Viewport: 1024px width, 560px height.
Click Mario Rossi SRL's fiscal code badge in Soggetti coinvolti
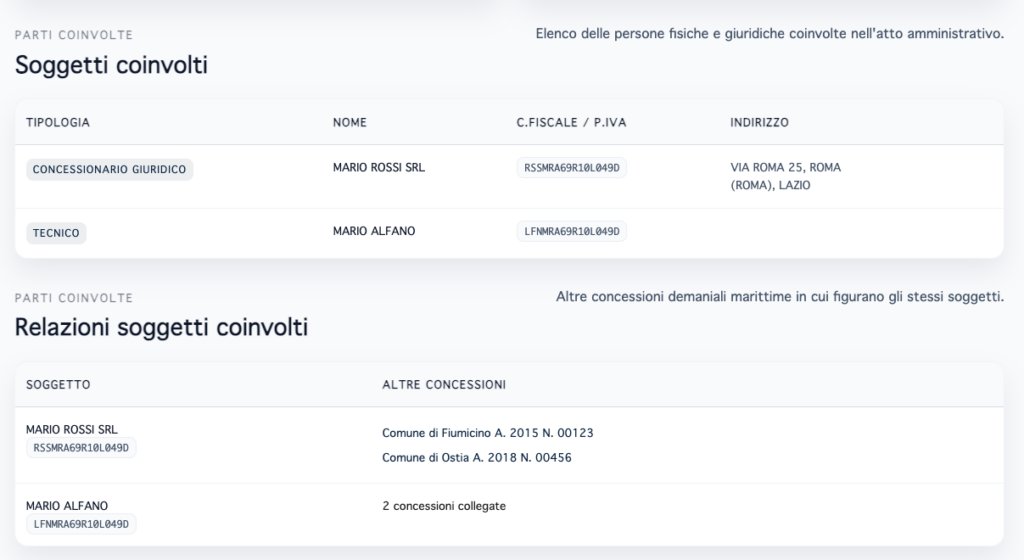pyautogui.click(x=572, y=168)
